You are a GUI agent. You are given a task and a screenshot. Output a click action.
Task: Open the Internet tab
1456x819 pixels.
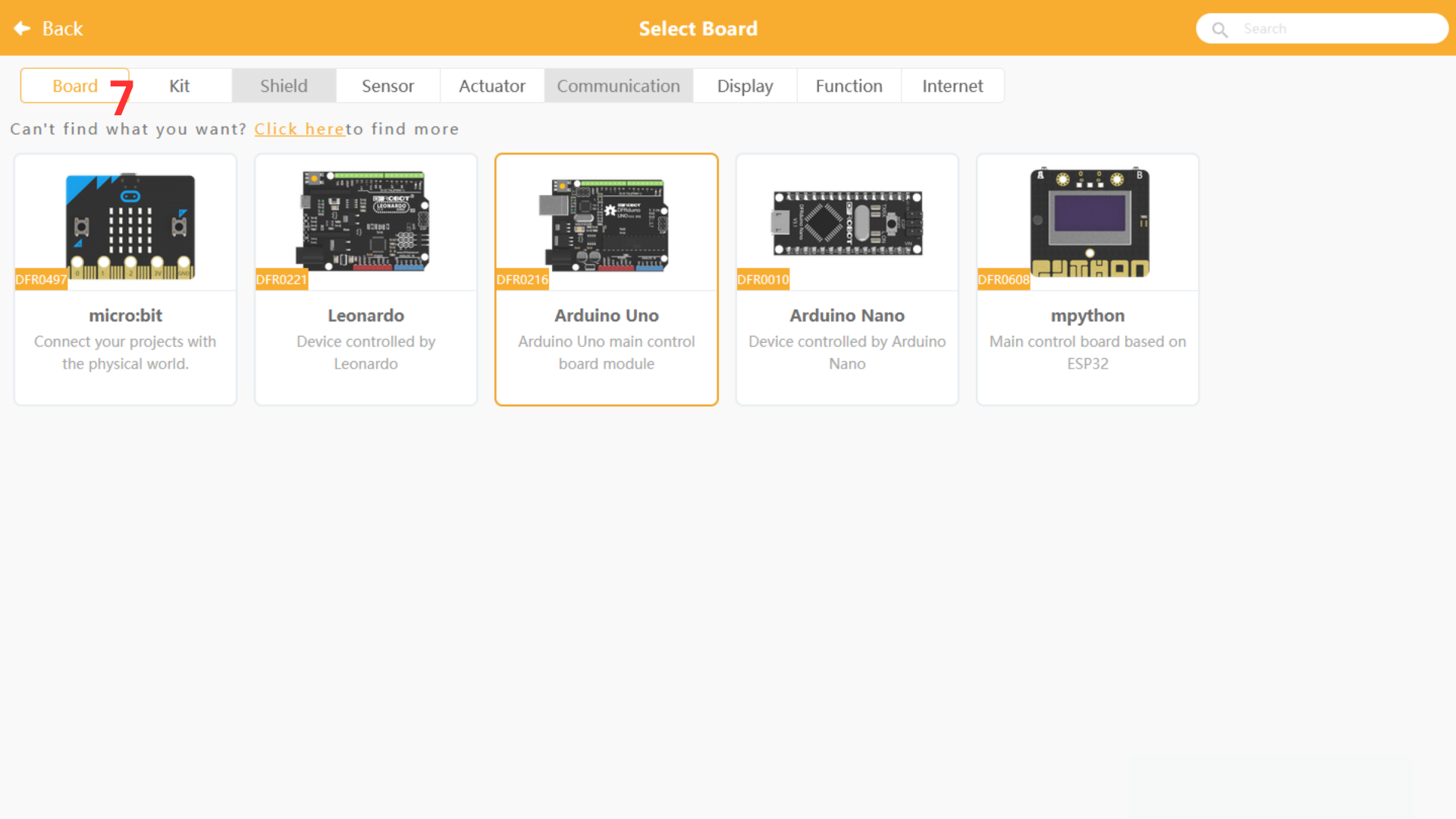point(952,86)
